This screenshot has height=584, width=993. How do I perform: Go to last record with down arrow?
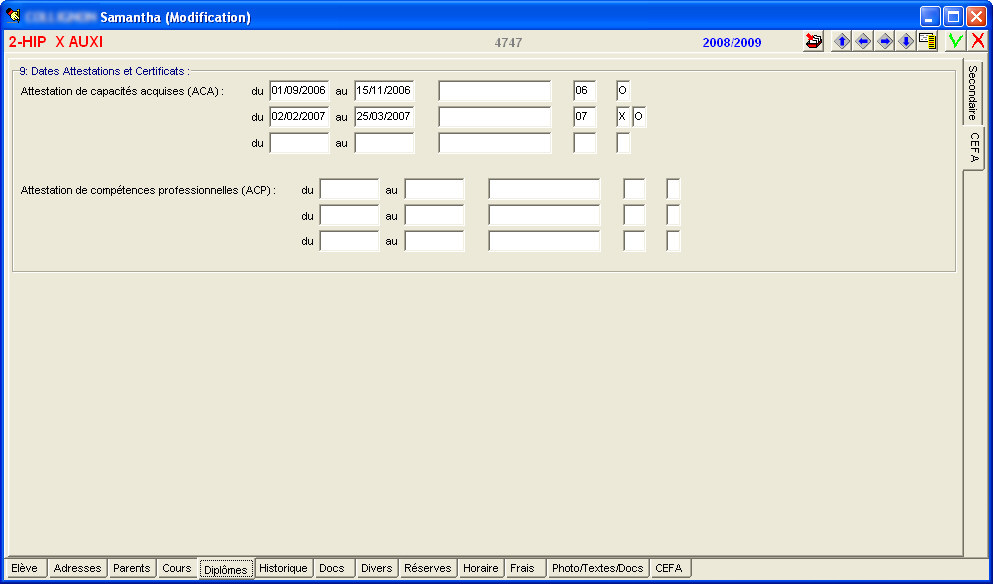click(x=906, y=42)
